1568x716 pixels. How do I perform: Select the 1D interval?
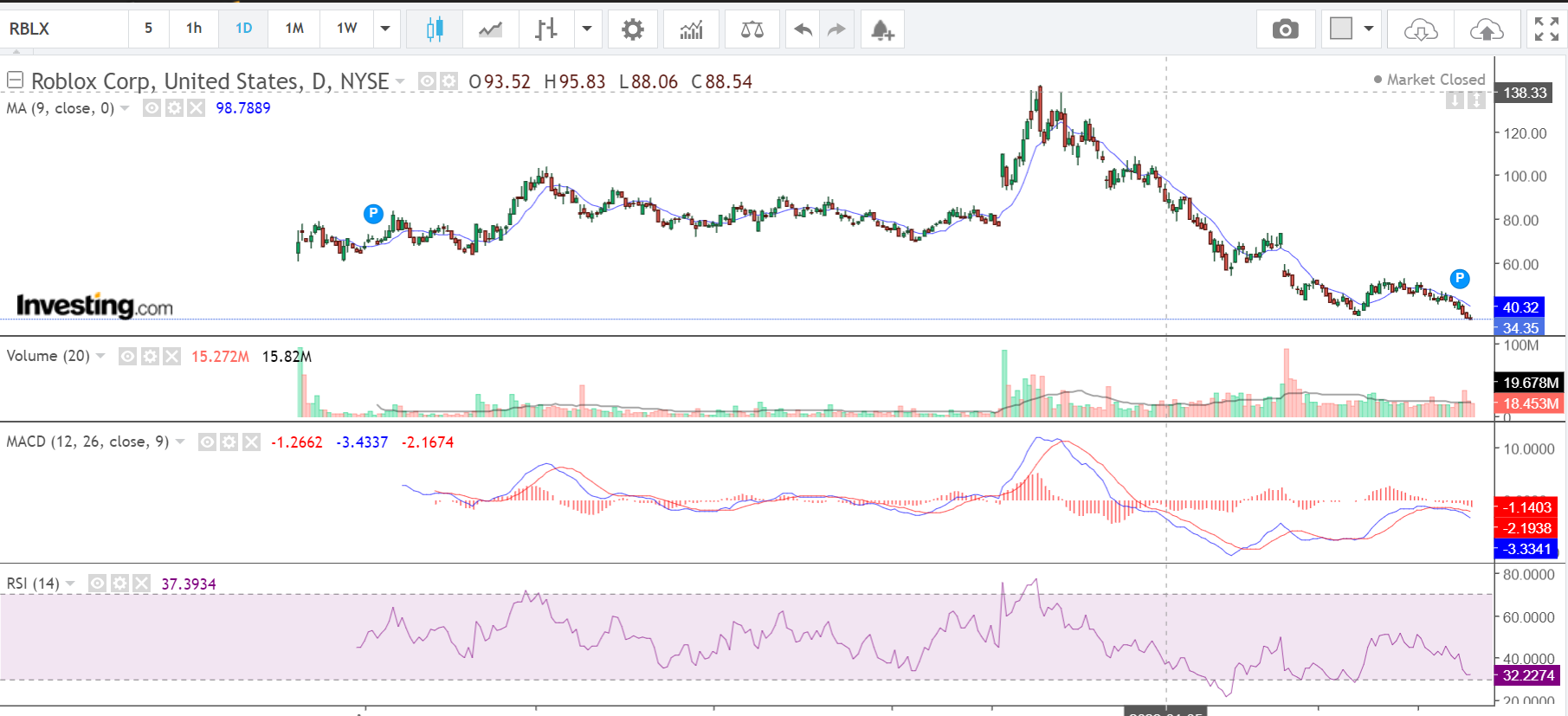coord(244,29)
